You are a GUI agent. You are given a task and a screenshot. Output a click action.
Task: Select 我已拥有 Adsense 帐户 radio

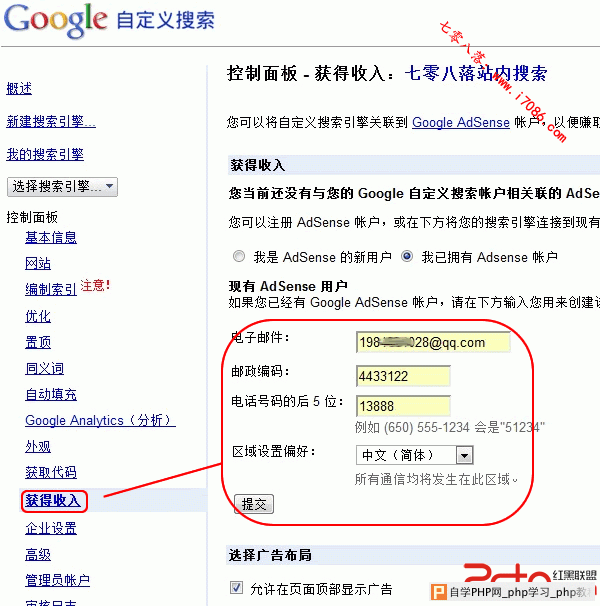(x=407, y=256)
